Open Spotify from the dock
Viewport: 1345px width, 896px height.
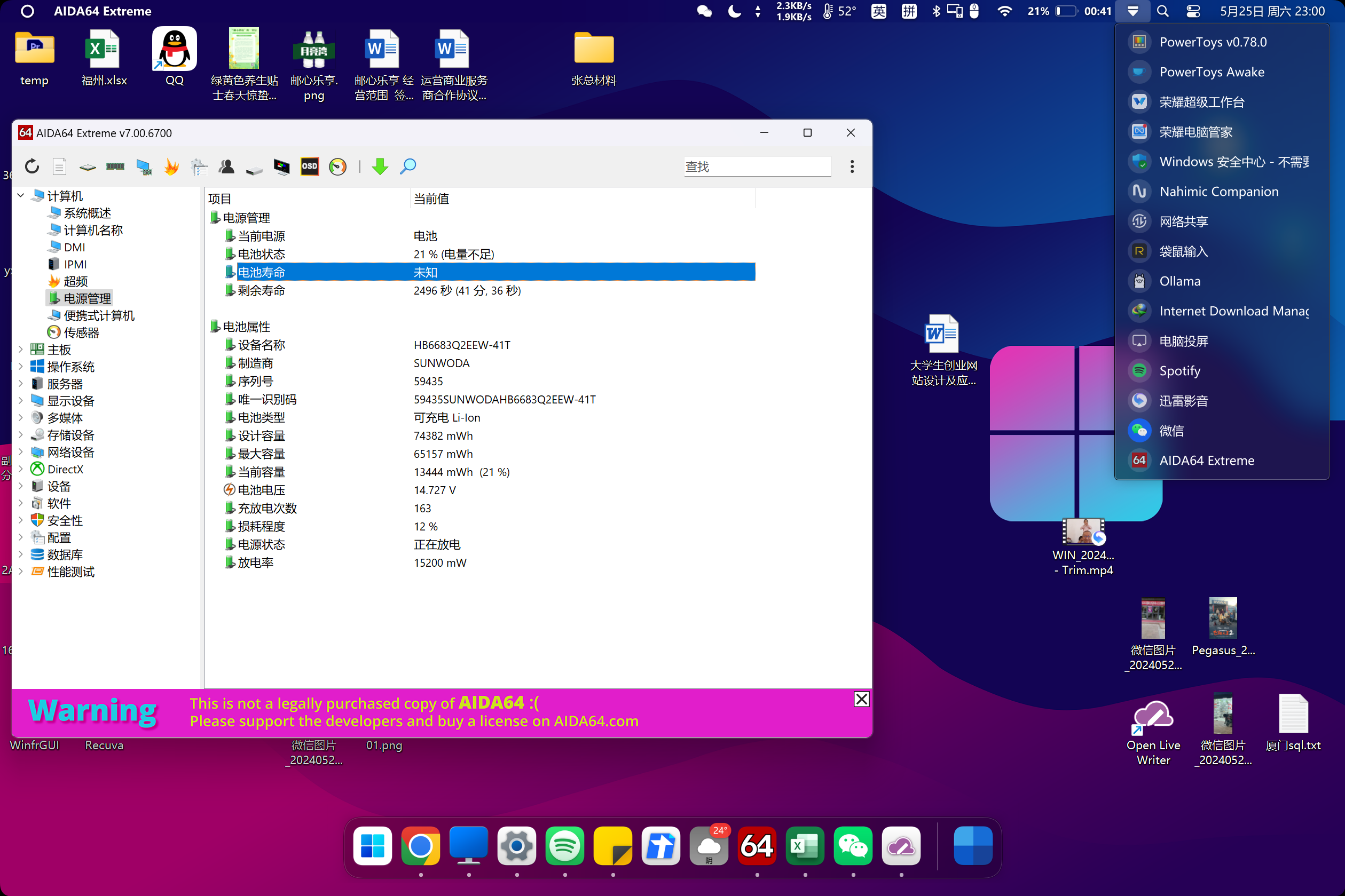pyautogui.click(x=565, y=845)
